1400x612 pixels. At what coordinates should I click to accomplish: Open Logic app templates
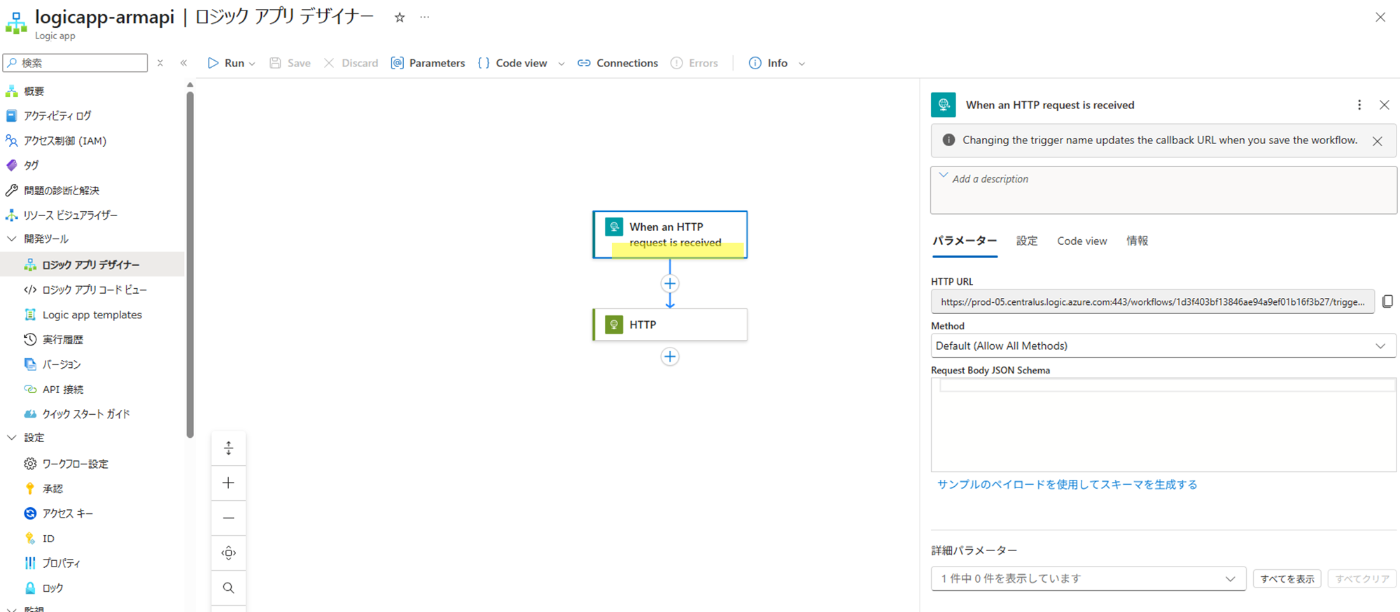tap(92, 315)
